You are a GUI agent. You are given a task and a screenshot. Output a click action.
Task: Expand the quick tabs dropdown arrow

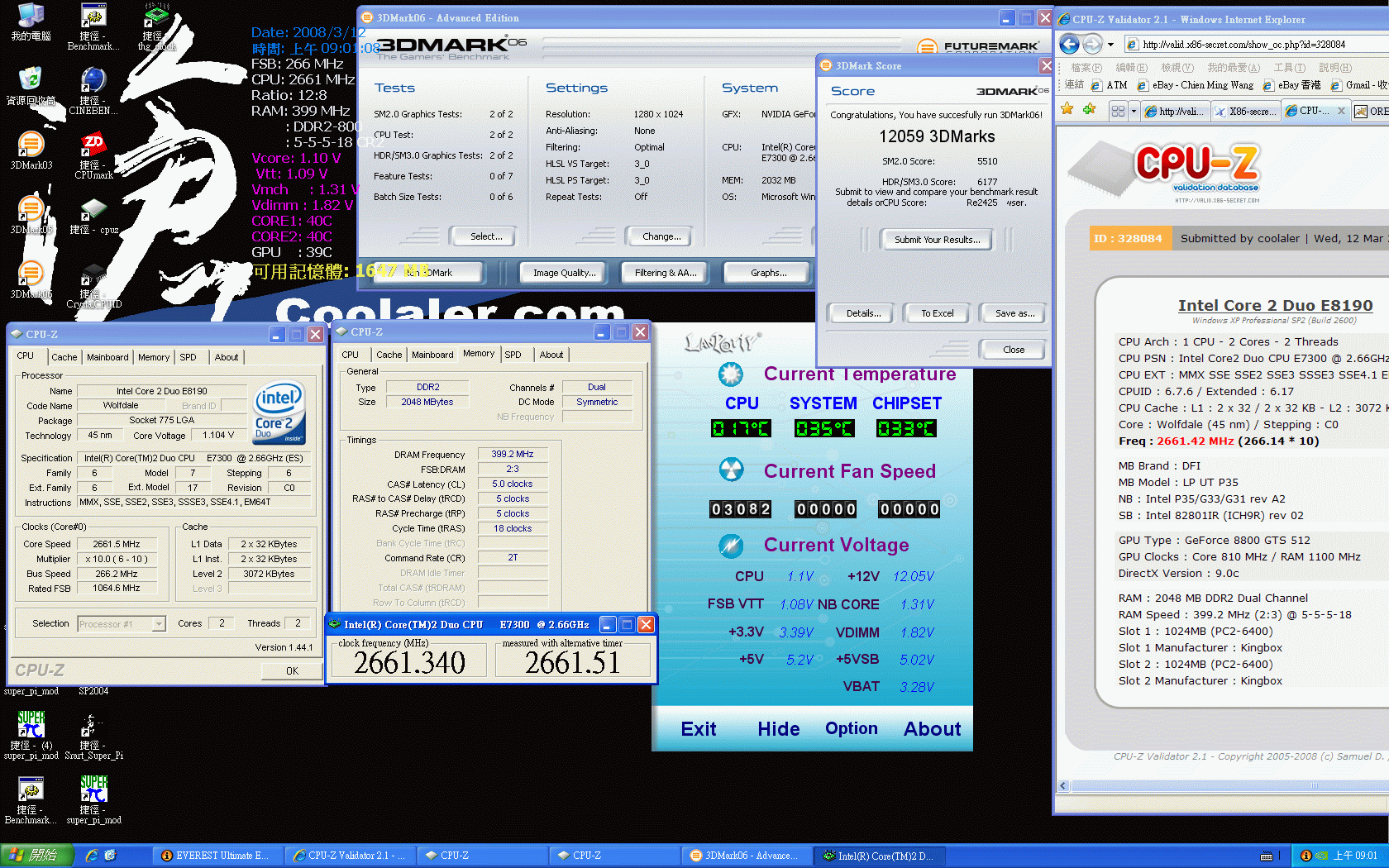1134,111
